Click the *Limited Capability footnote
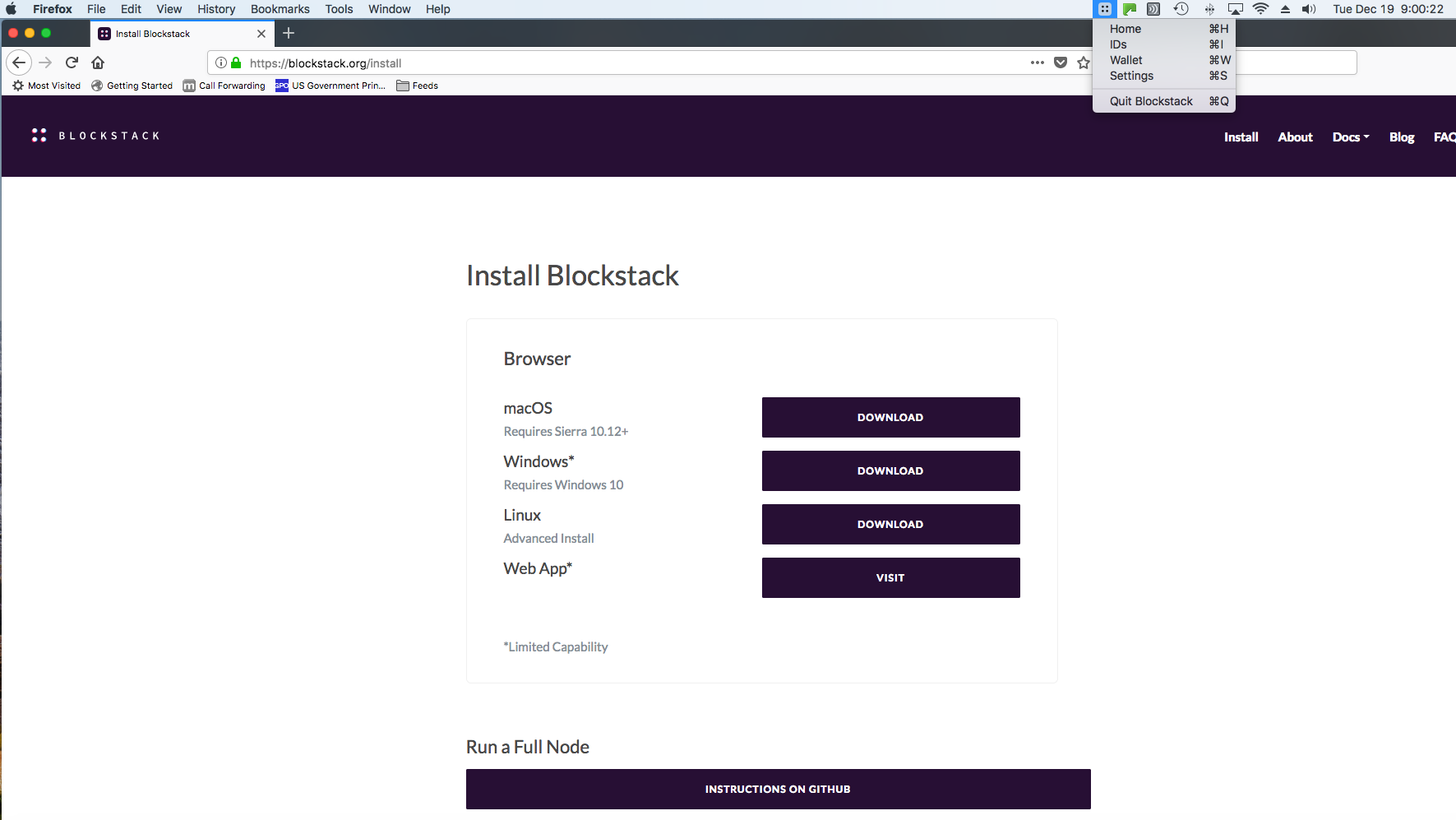Image resolution: width=1456 pixels, height=820 pixels. 556,646
